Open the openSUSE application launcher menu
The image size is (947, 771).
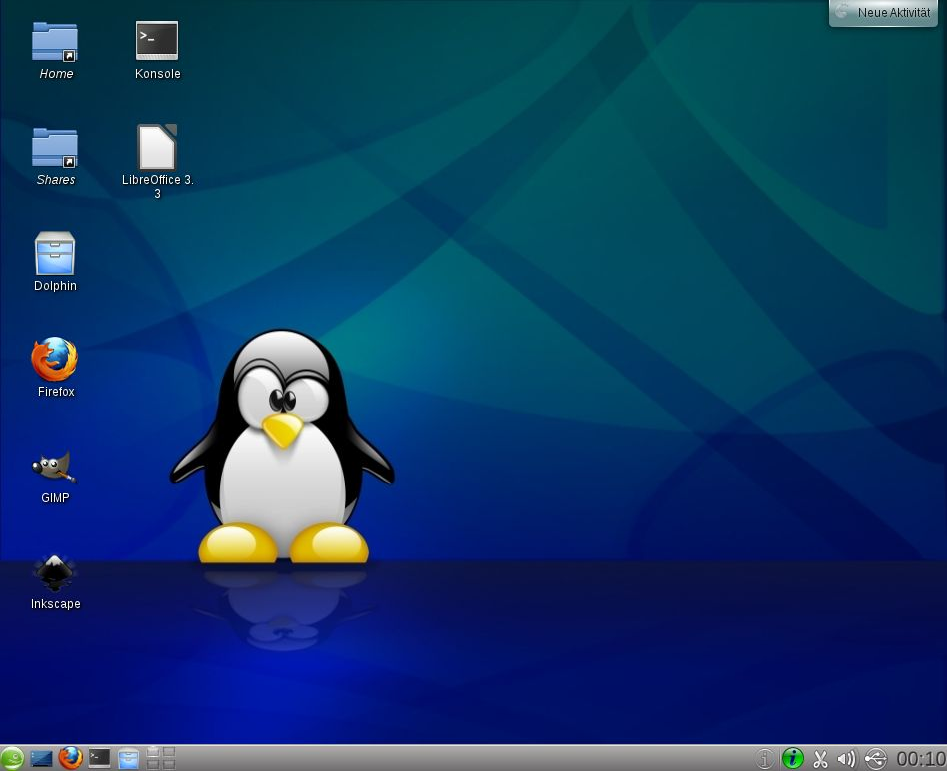(x=12, y=758)
